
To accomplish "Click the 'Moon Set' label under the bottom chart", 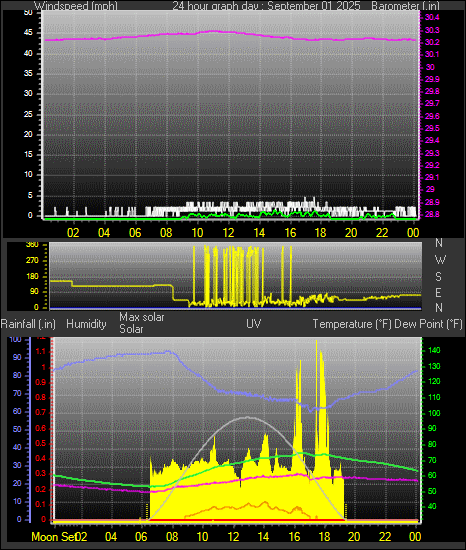I will (x=54, y=537).
